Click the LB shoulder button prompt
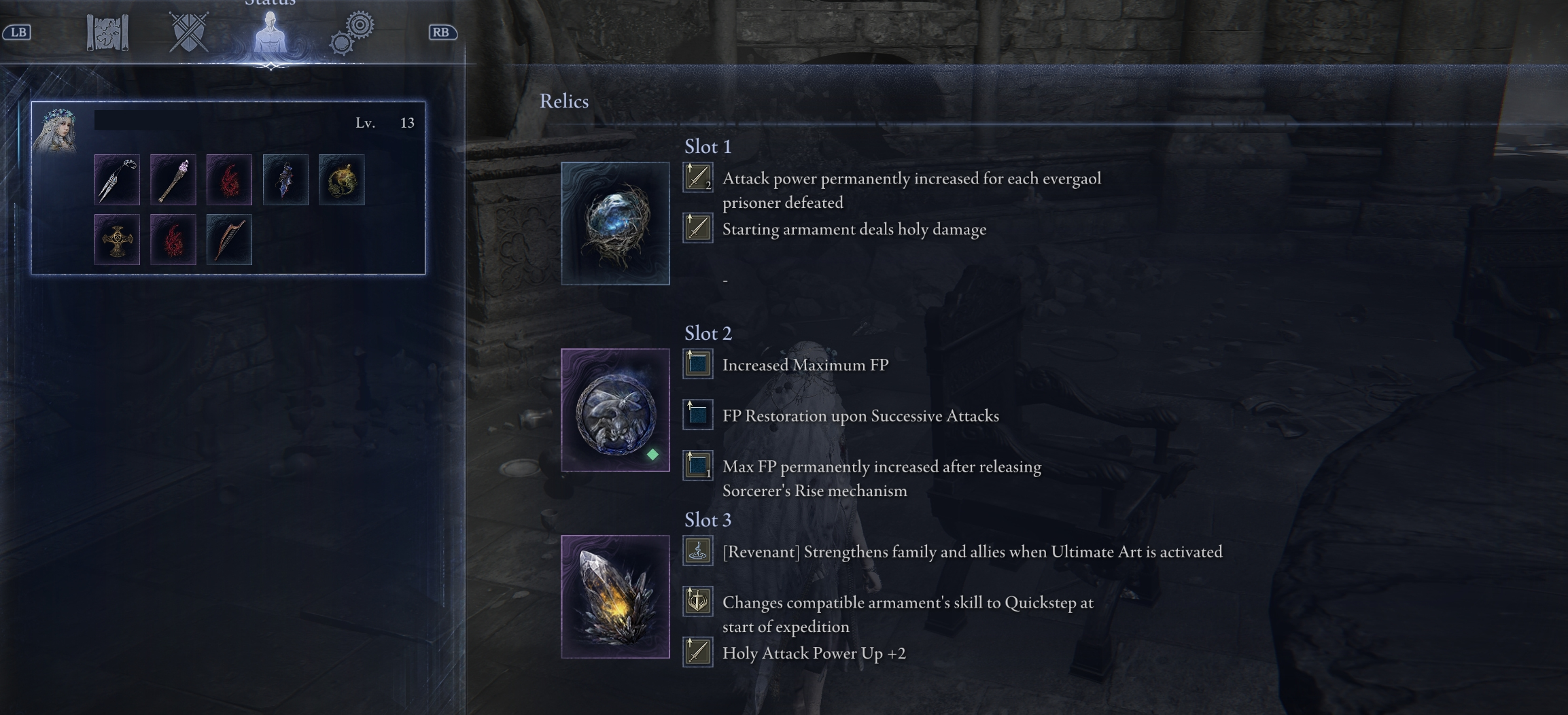Image resolution: width=1568 pixels, height=715 pixels. tap(17, 32)
